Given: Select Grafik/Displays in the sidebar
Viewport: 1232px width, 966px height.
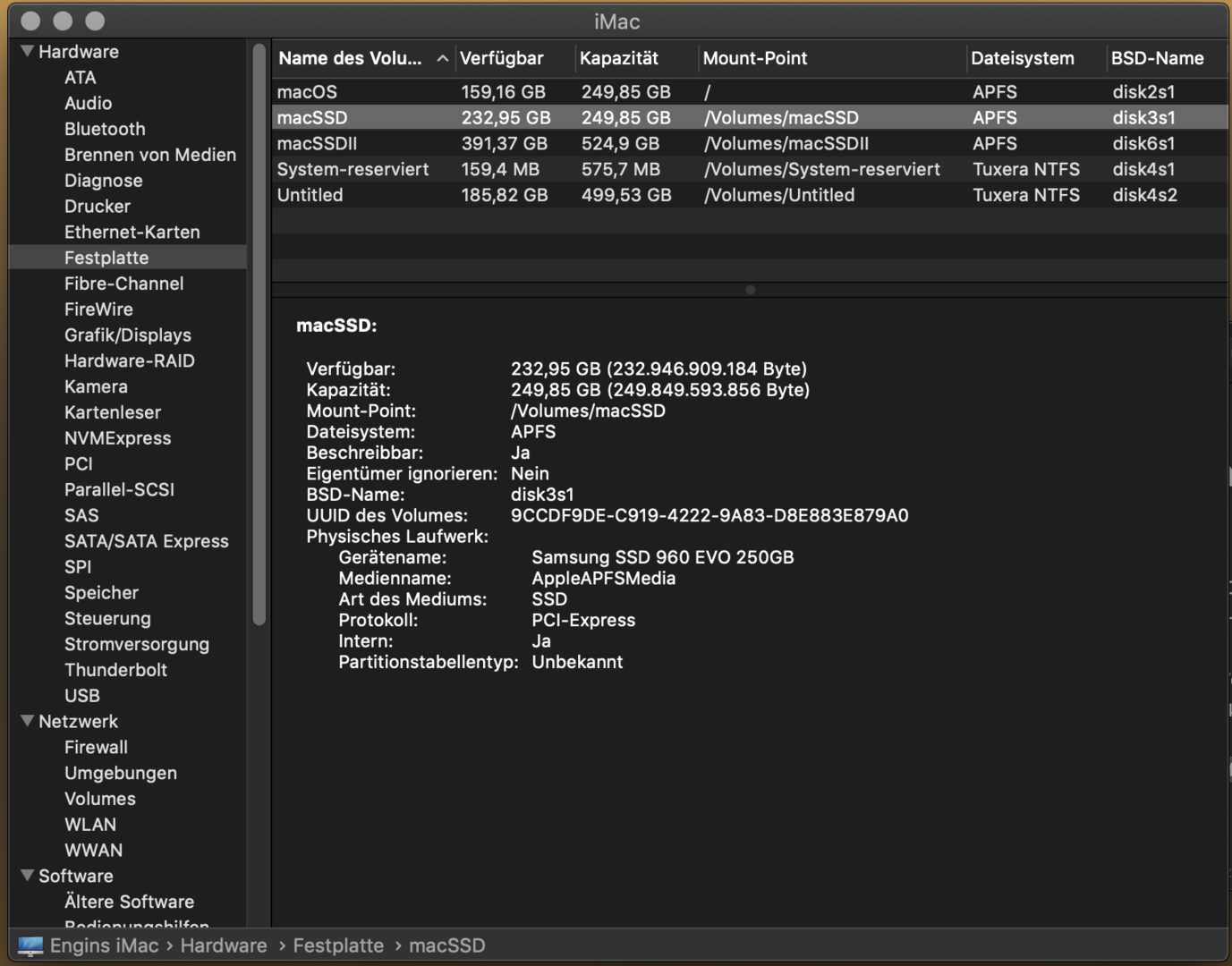Looking at the screenshot, I should click(x=127, y=335).
